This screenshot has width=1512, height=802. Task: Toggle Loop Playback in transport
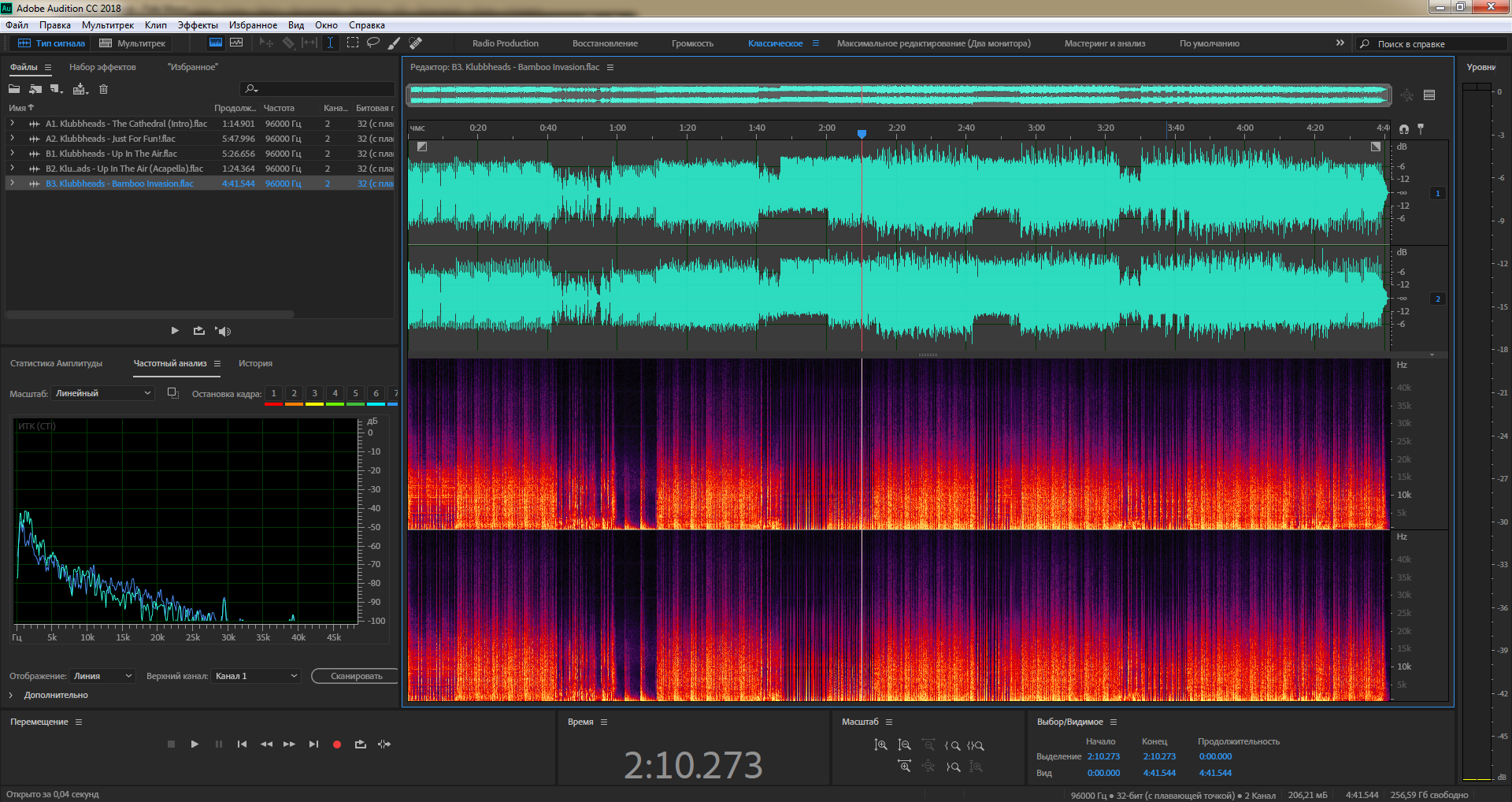(361, 744)
